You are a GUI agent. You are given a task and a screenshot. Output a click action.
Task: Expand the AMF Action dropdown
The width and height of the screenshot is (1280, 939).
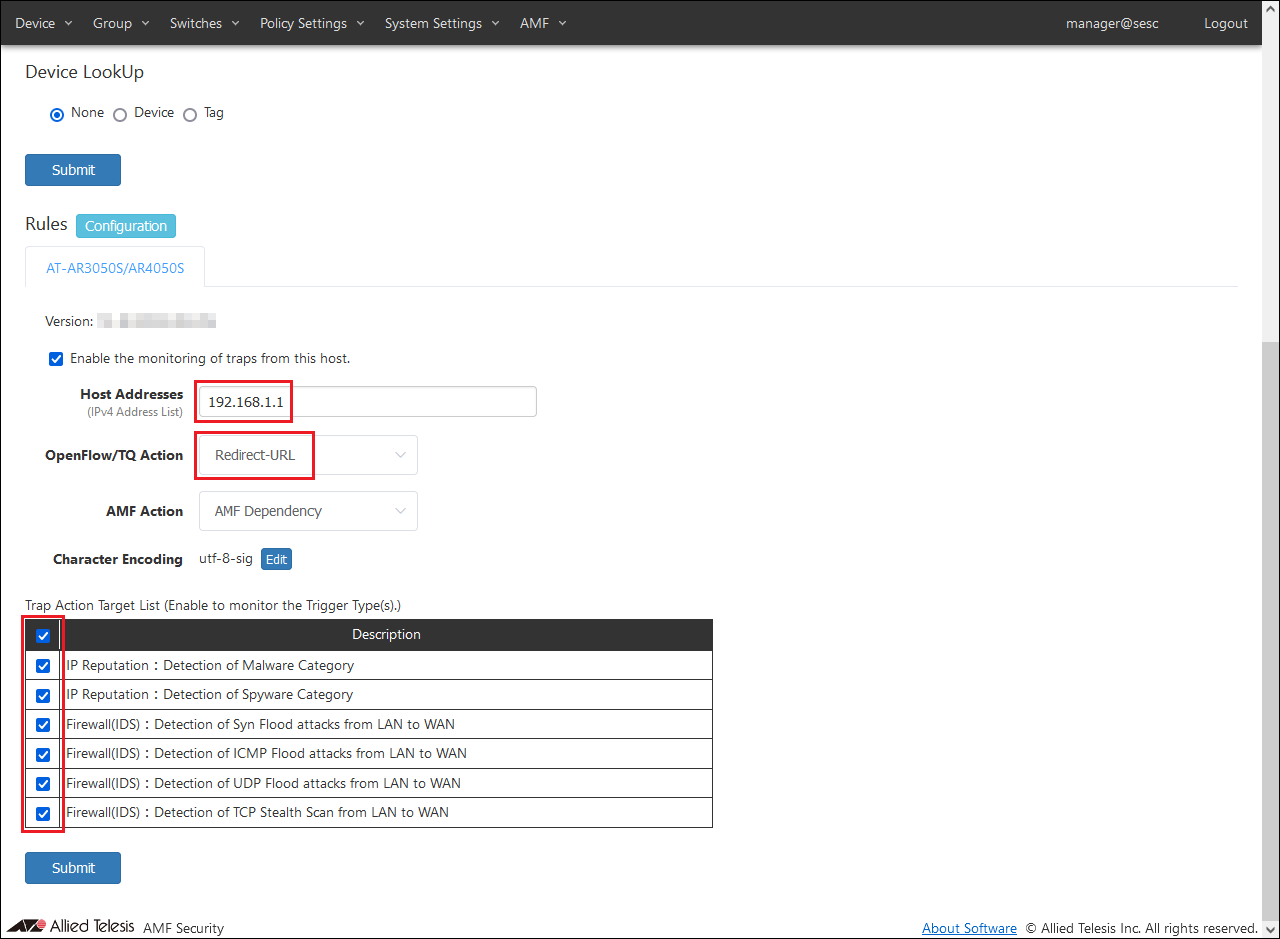(x=308, y=511)
